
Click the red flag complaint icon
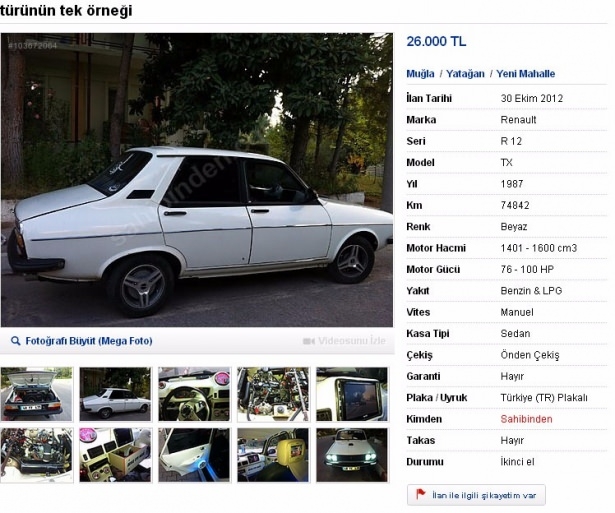[x=421, y=494]
